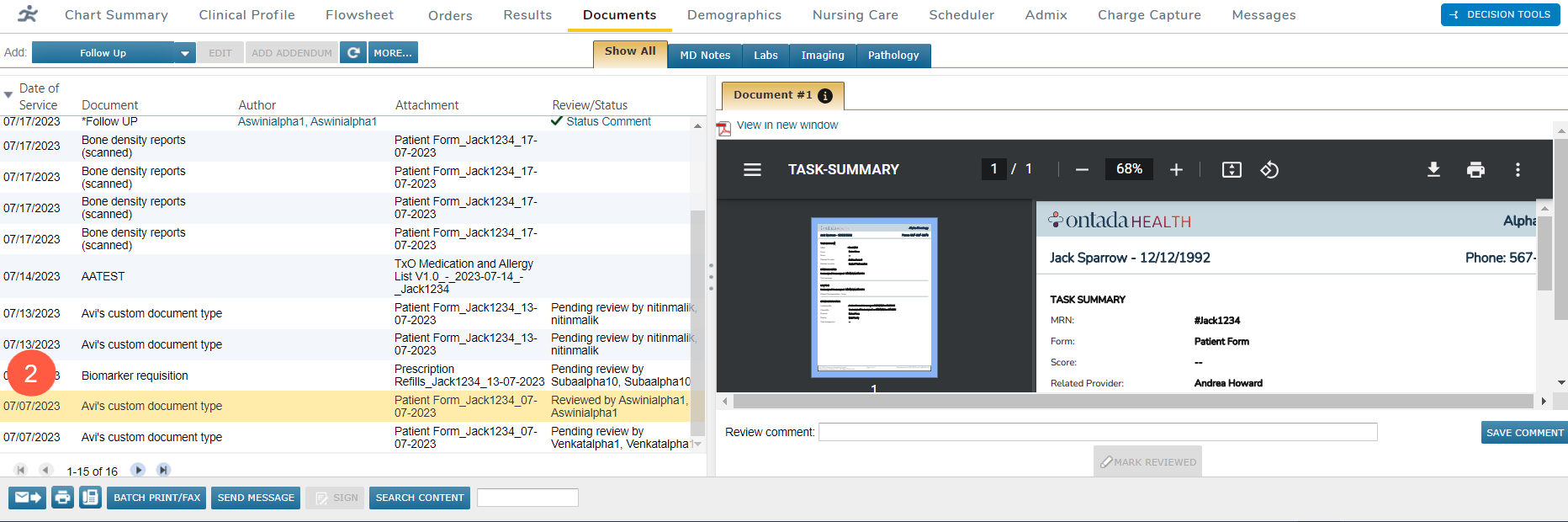Click the forward envelope icon at bottom left
The image size is (1568, 522).
tap(28, 498)
